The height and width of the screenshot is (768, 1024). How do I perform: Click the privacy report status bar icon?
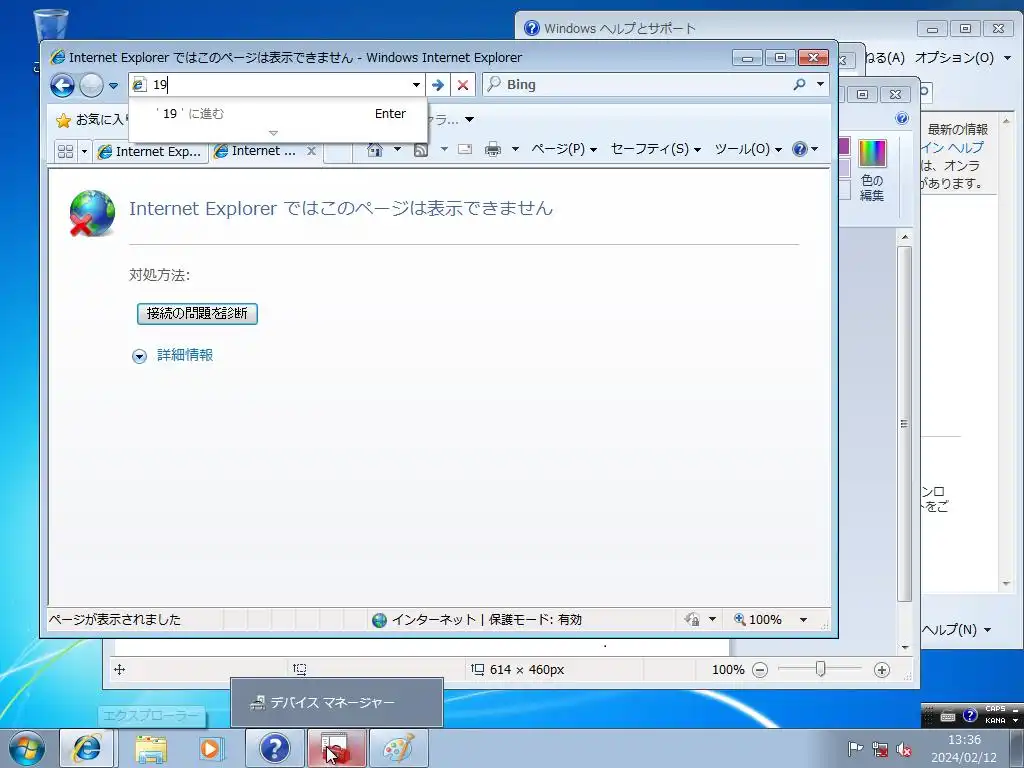click(x=692, y=619)
